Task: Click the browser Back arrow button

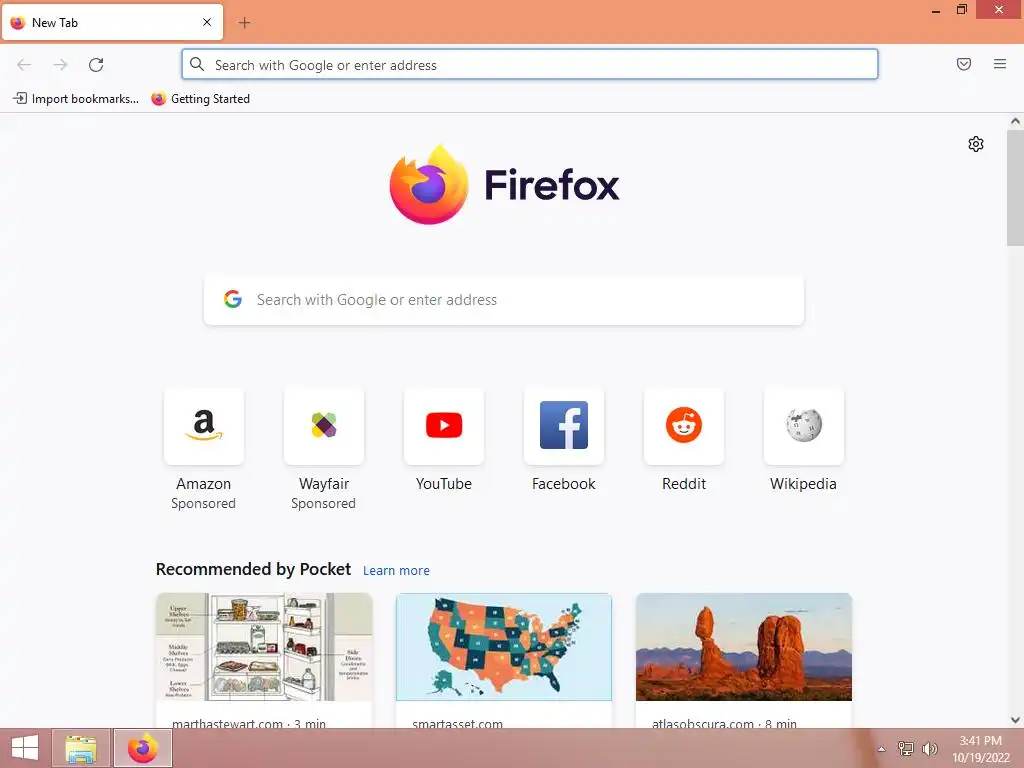Action: (24, 65)
